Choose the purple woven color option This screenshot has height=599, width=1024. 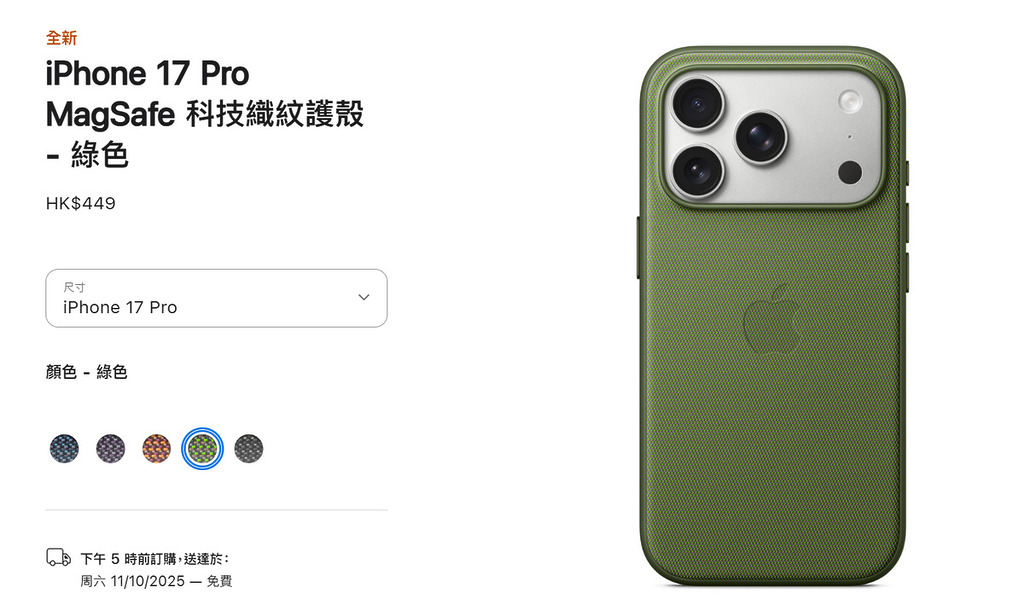(110, 449)
